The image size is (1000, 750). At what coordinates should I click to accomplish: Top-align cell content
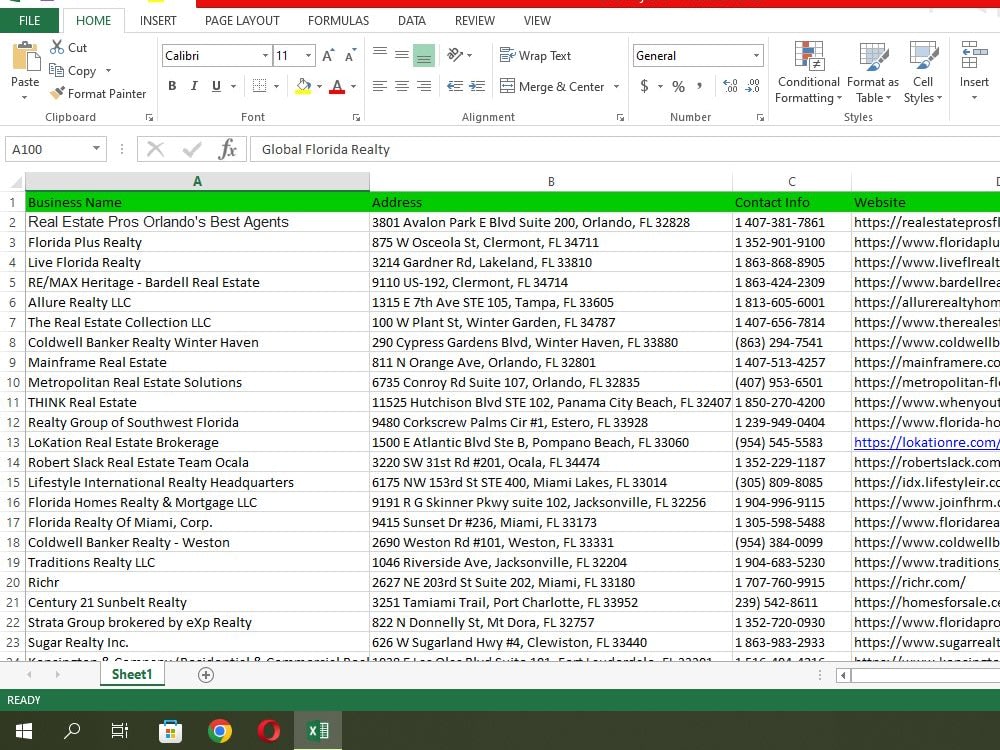click(x=379, y=55)
